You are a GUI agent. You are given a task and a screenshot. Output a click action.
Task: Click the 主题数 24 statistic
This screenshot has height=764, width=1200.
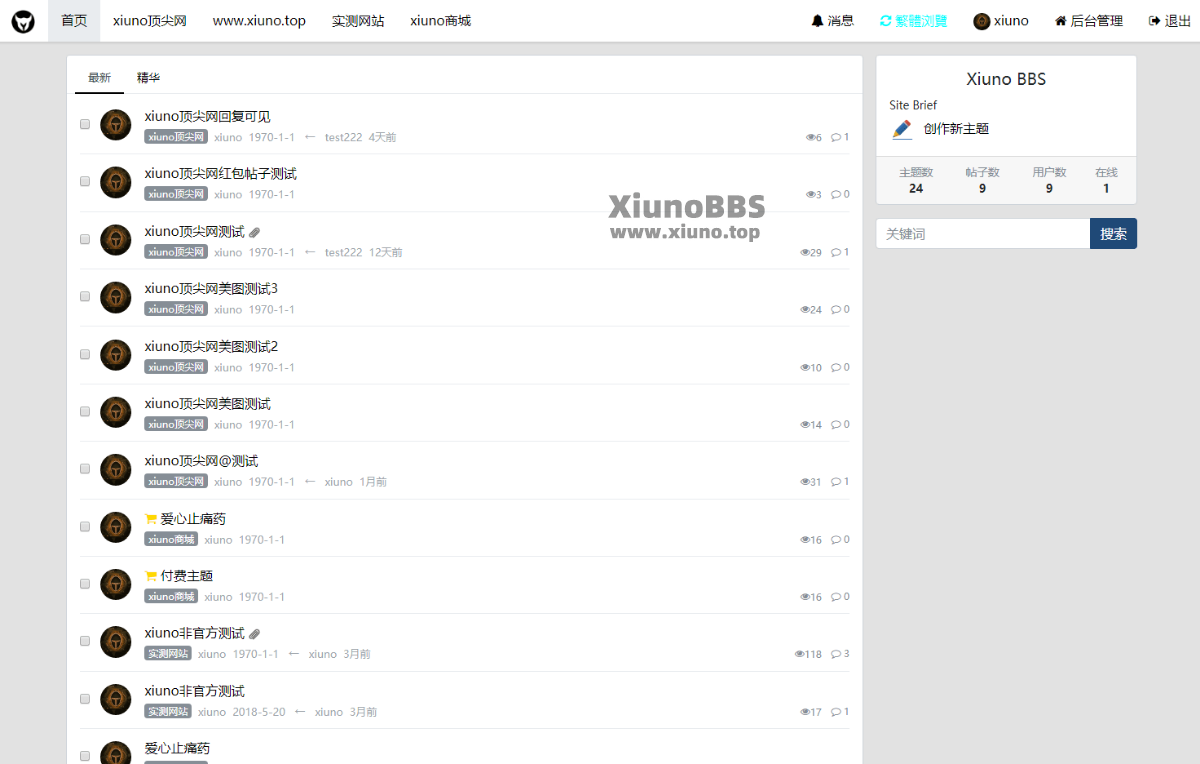pos(916,180)
